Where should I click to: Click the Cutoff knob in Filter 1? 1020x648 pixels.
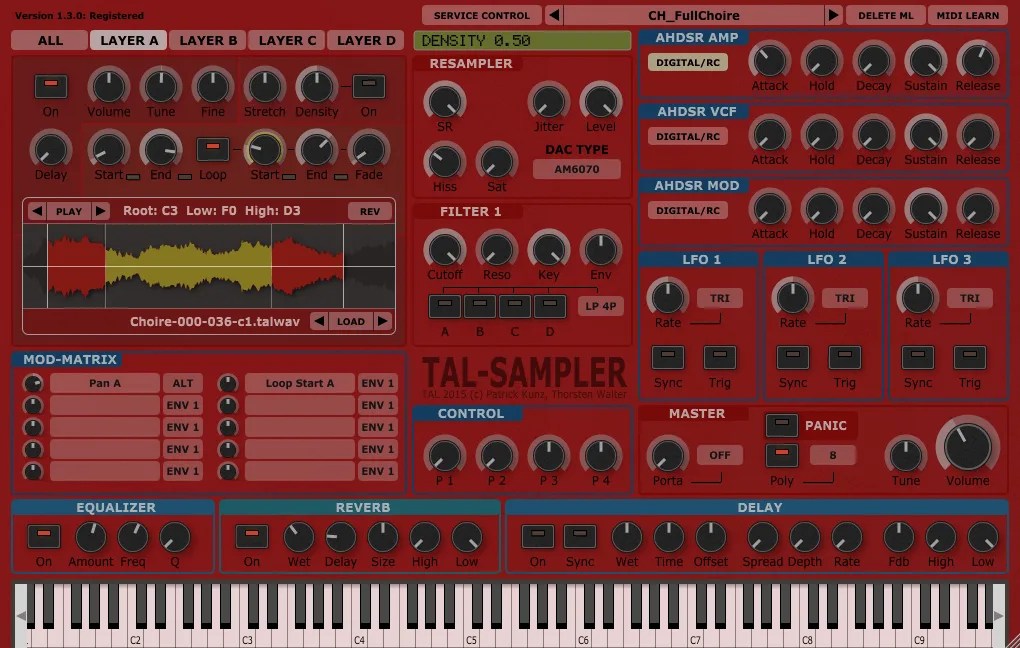click(444, 250)
